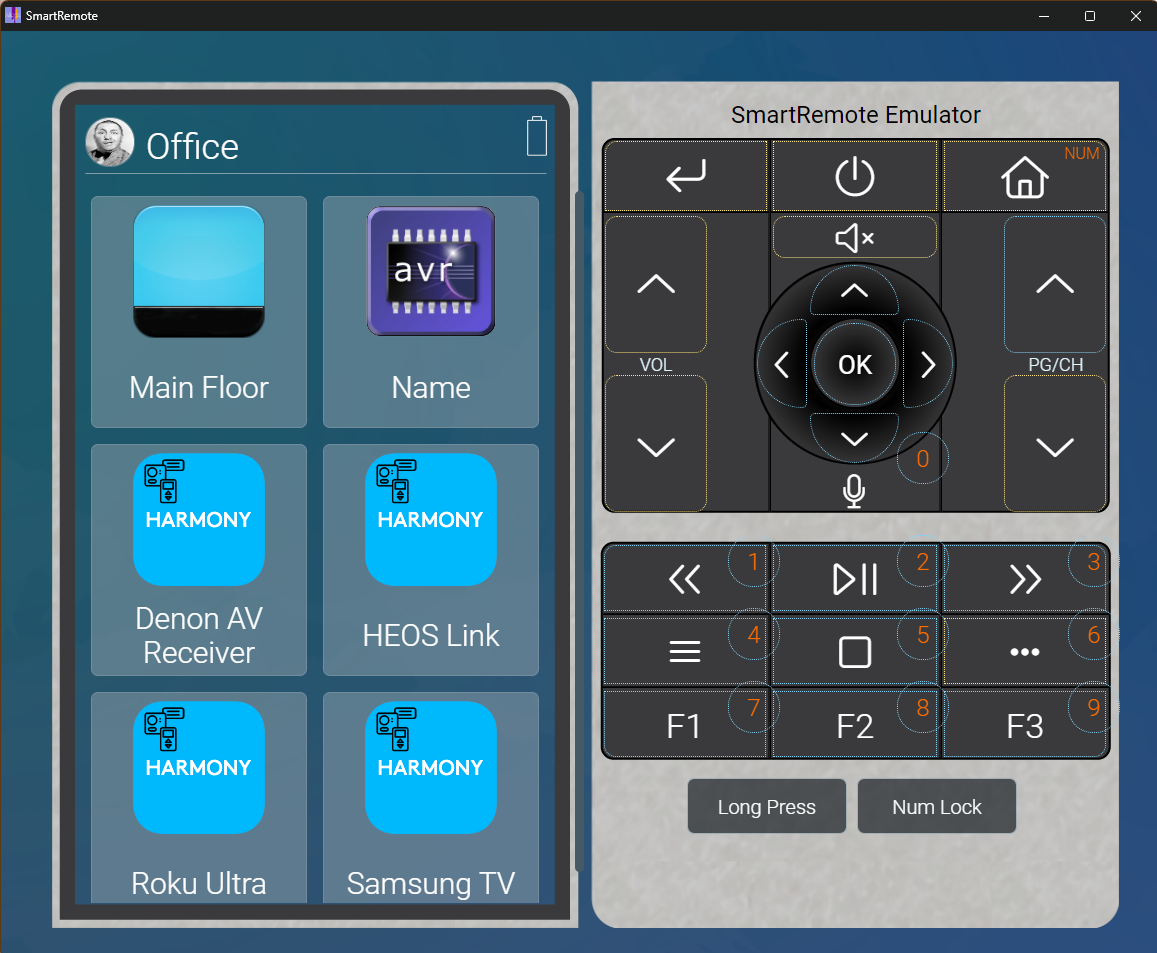Image resolution: width=1157 pixels, height=953 pixels.
Task: Toggle Num Lock mode
Action: point(936,806)
